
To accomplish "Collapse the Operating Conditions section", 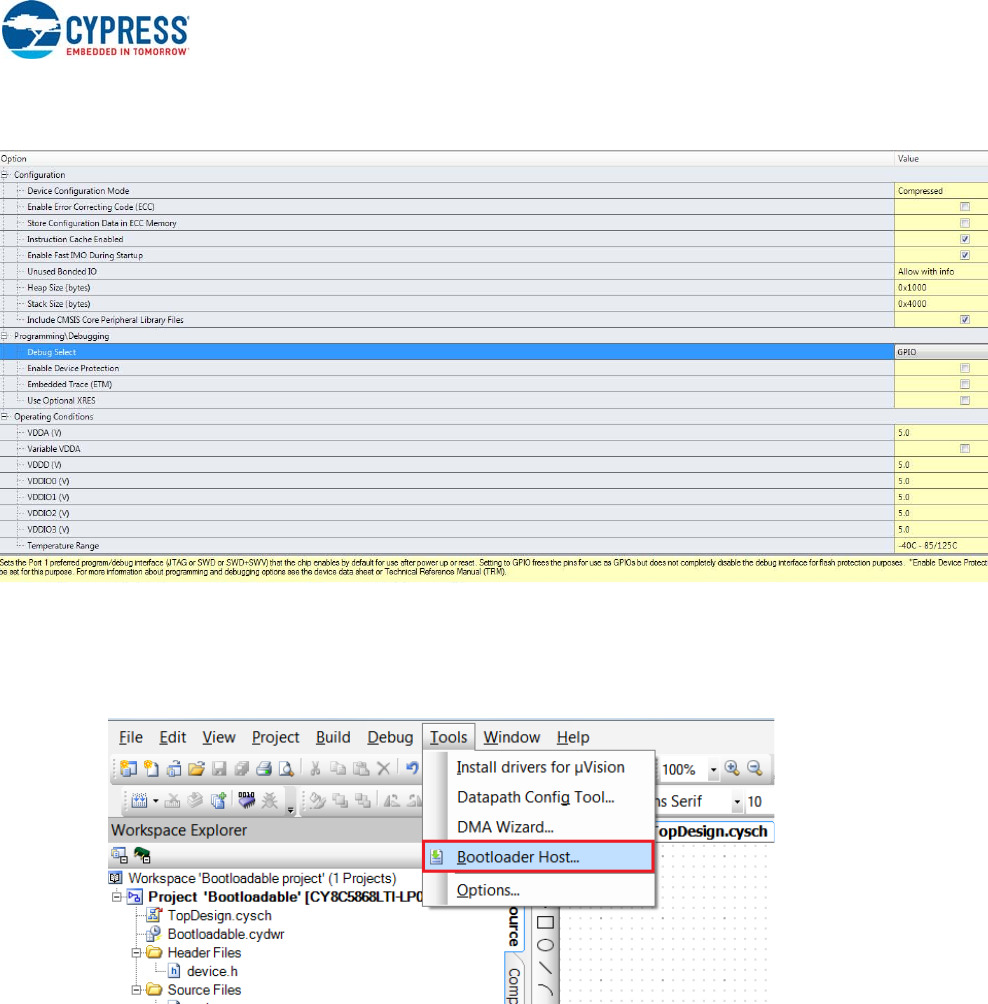I will click(5, 416).
